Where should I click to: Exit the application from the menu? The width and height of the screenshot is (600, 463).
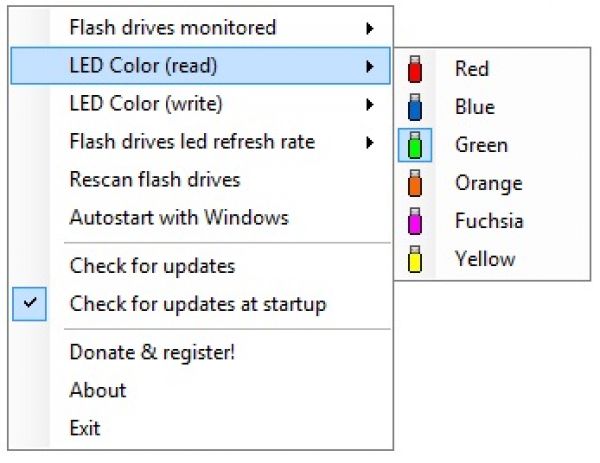(85, 428)
